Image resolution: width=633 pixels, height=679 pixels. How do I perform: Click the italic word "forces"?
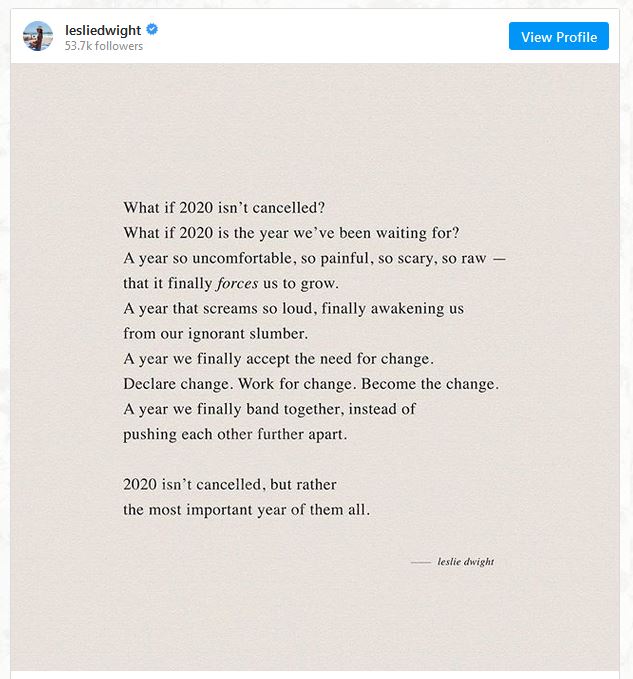tap(237, 284)
